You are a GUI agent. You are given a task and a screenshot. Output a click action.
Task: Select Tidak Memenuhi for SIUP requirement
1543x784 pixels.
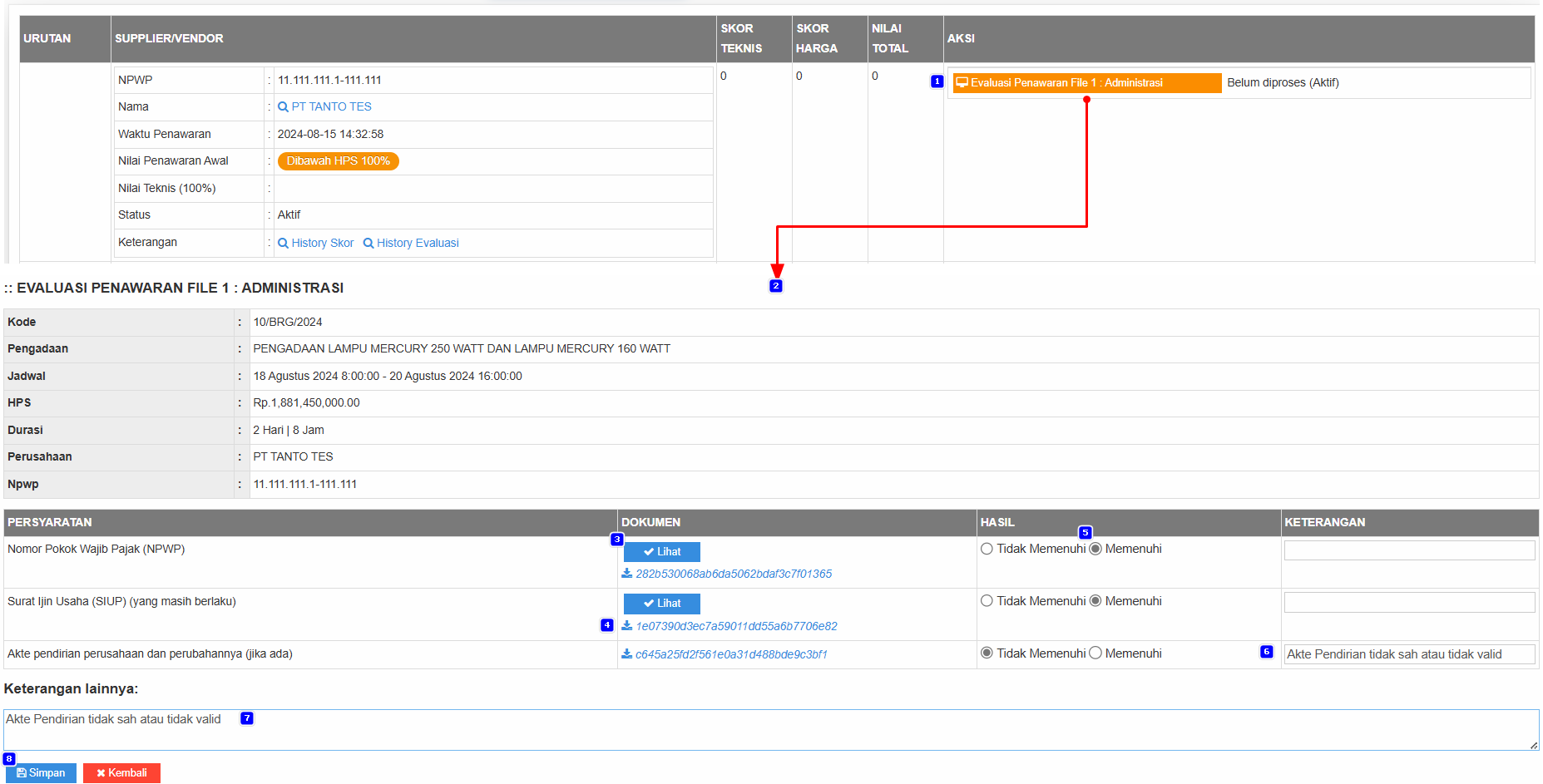click(x=987, y=601)
